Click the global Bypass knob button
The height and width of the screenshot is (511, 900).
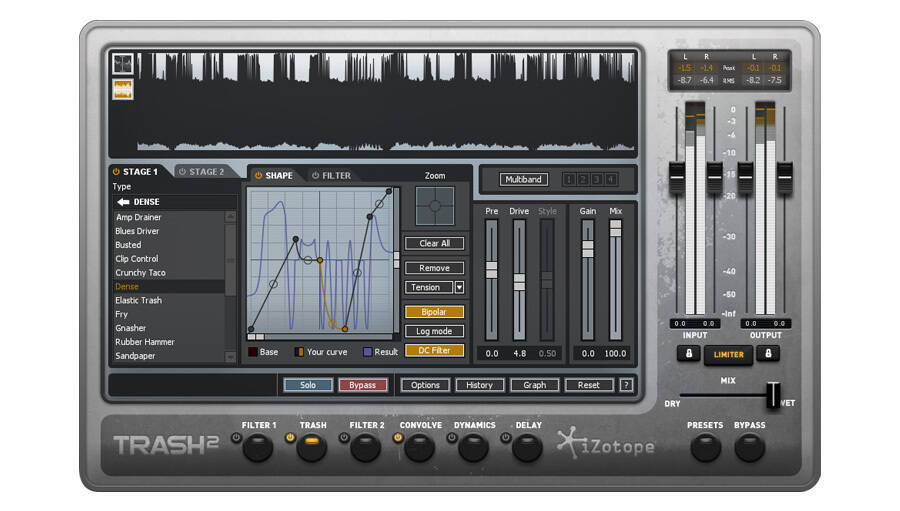(750, 448)
